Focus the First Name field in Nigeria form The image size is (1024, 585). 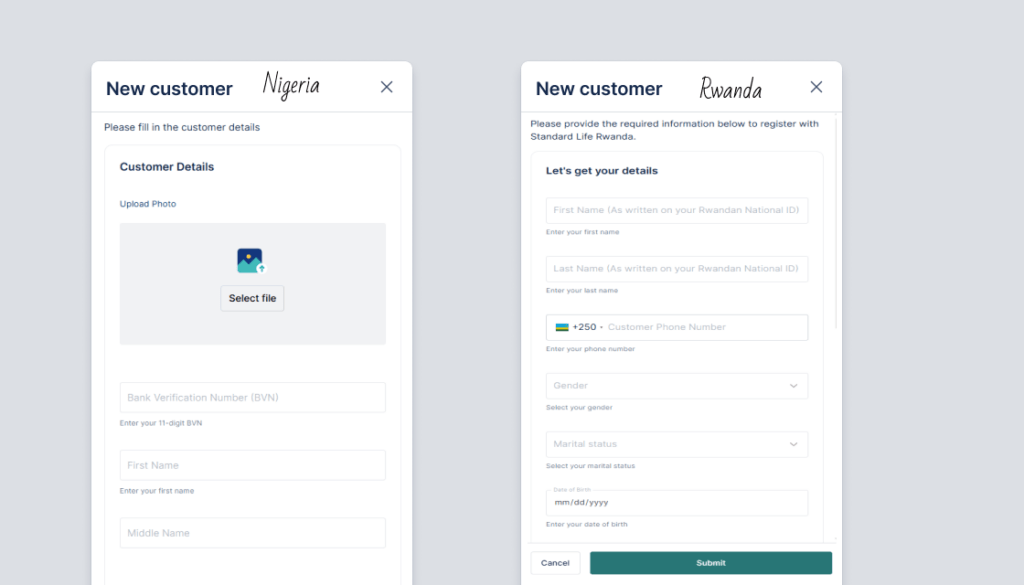(252, 465)
